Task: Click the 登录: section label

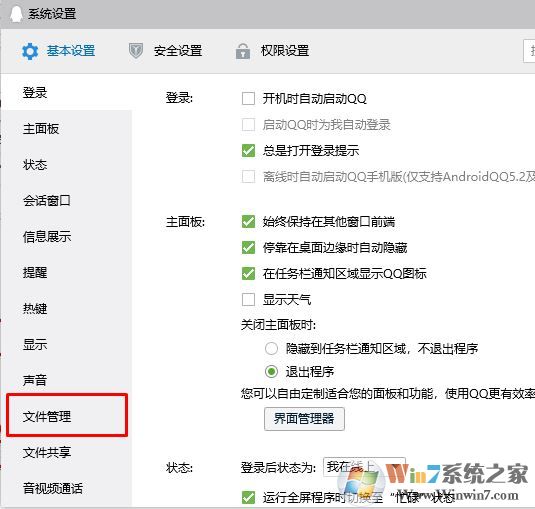Action: [x=179, y=98]
